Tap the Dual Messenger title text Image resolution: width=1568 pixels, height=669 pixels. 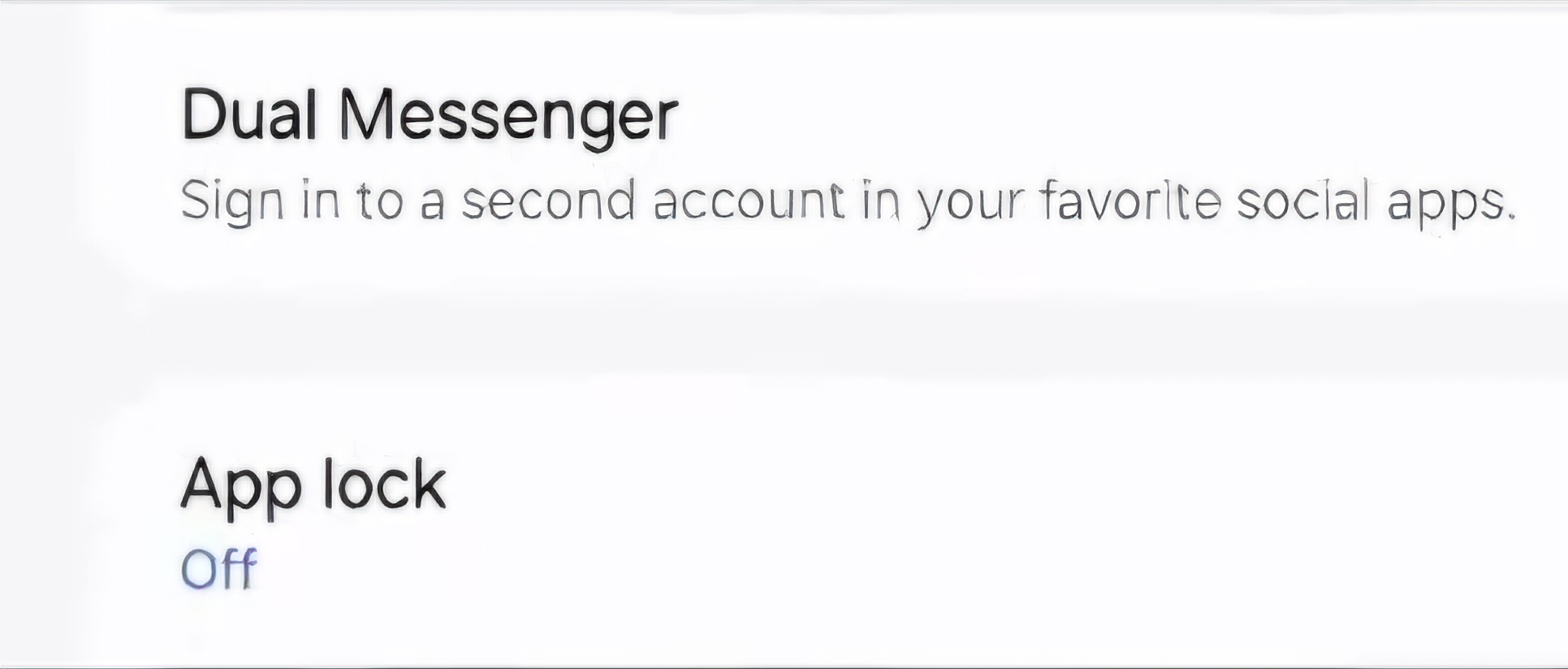(430, 112)
